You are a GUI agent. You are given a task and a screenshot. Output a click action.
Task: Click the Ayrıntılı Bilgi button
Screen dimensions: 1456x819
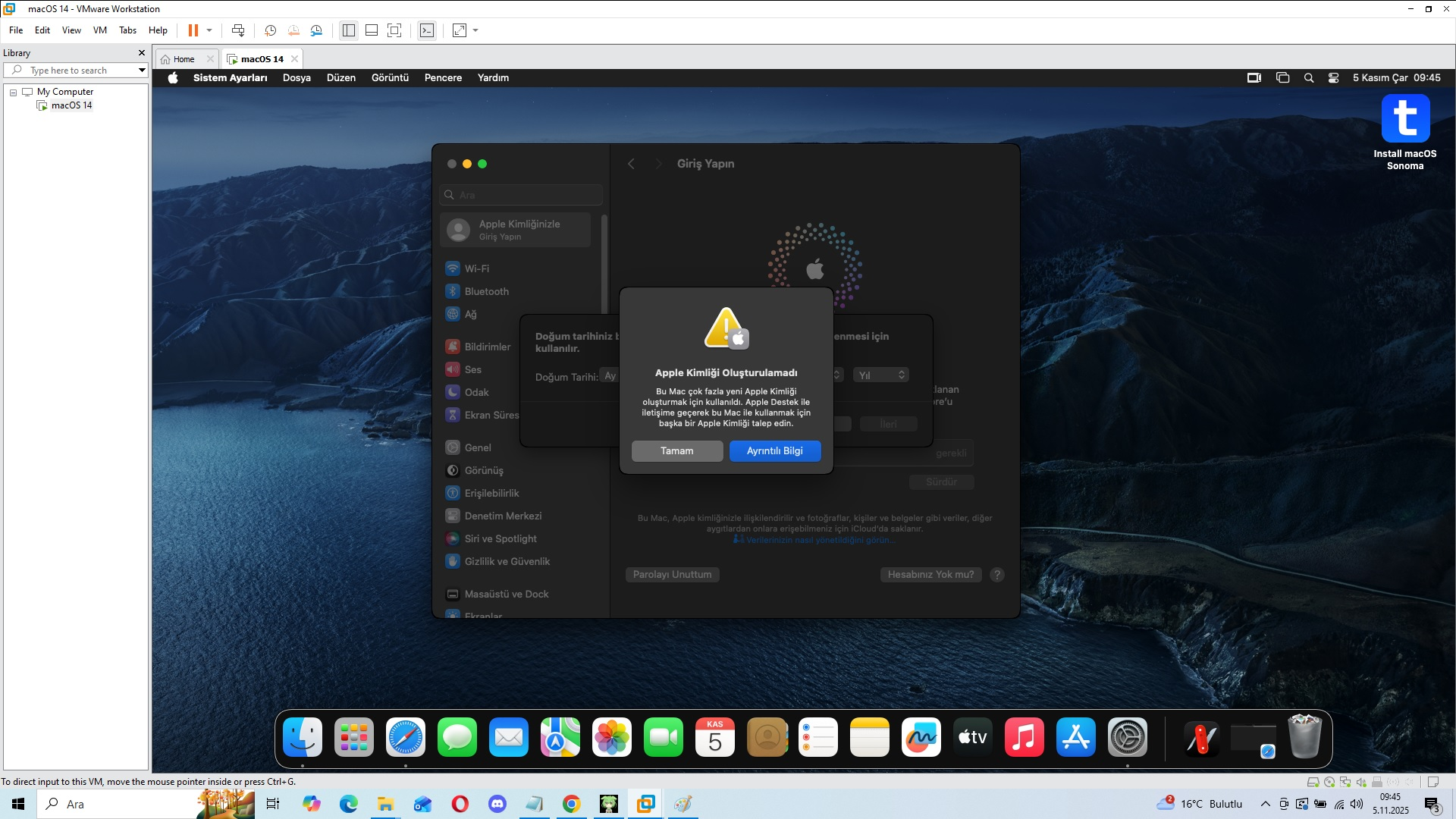coord(775,451)
